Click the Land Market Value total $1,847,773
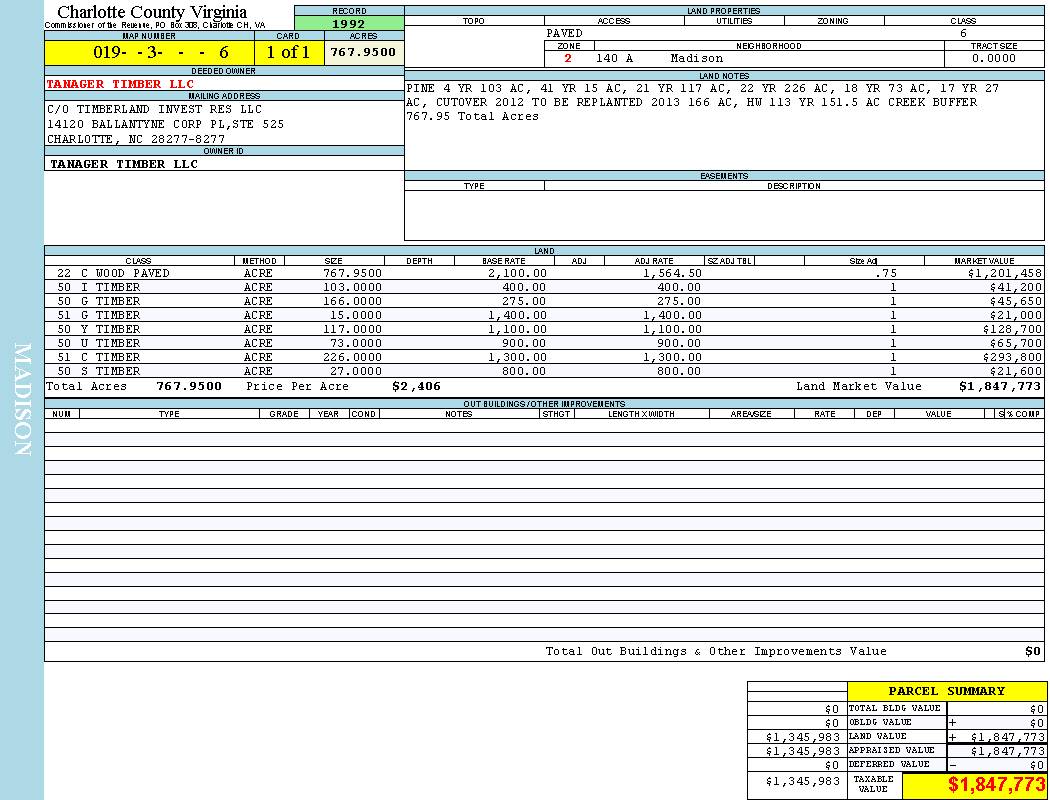Screen dimensions: 1050x800 pos(999,386)
